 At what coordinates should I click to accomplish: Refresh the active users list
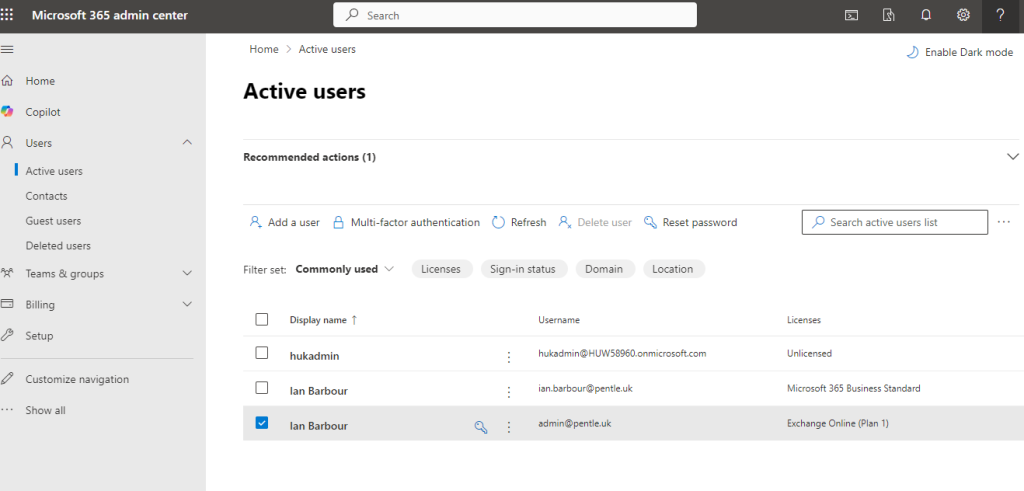tap(519, 223)
